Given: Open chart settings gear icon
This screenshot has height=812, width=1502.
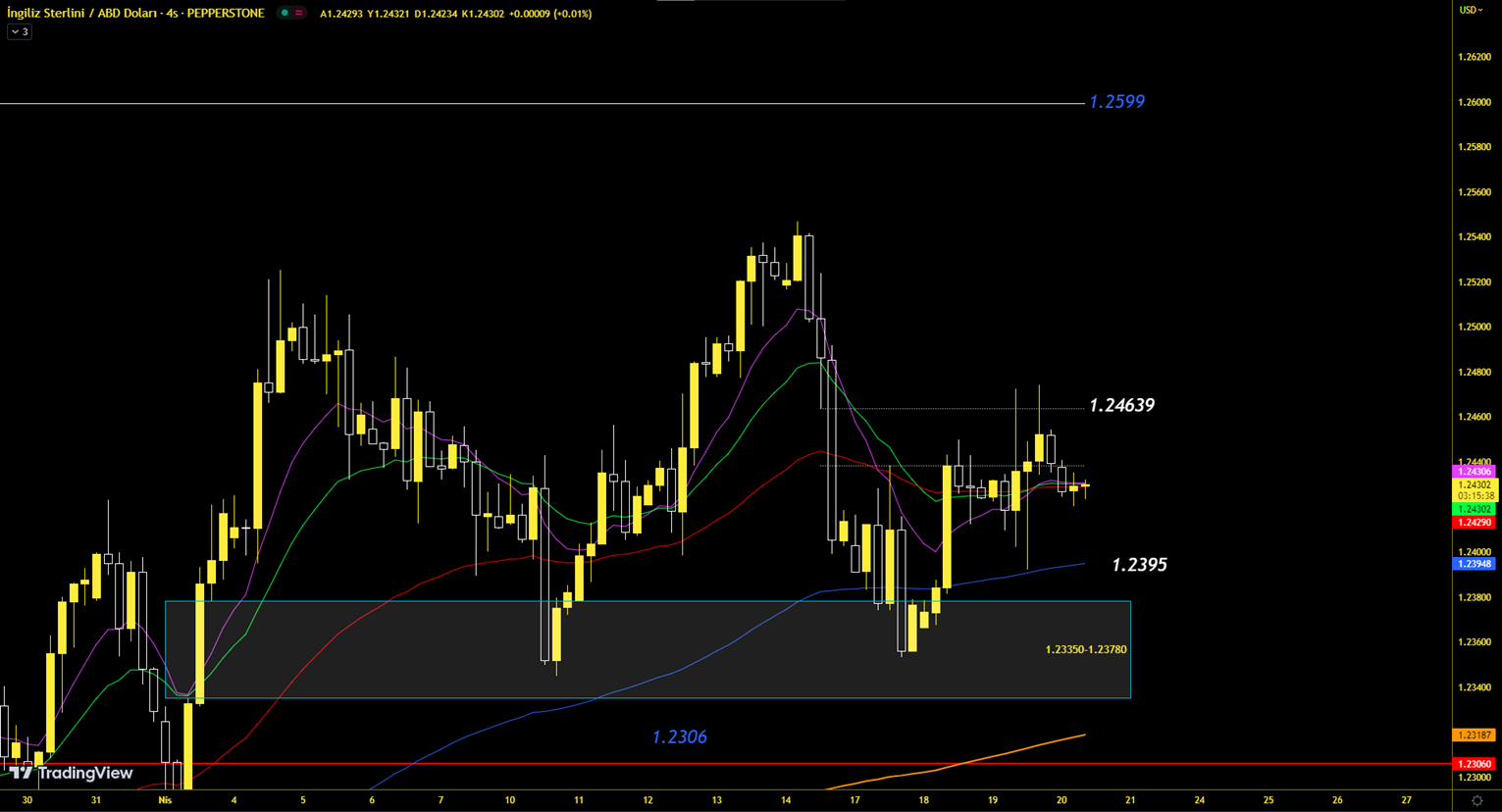Looking at the screenshot, I should click(1476, 801).
